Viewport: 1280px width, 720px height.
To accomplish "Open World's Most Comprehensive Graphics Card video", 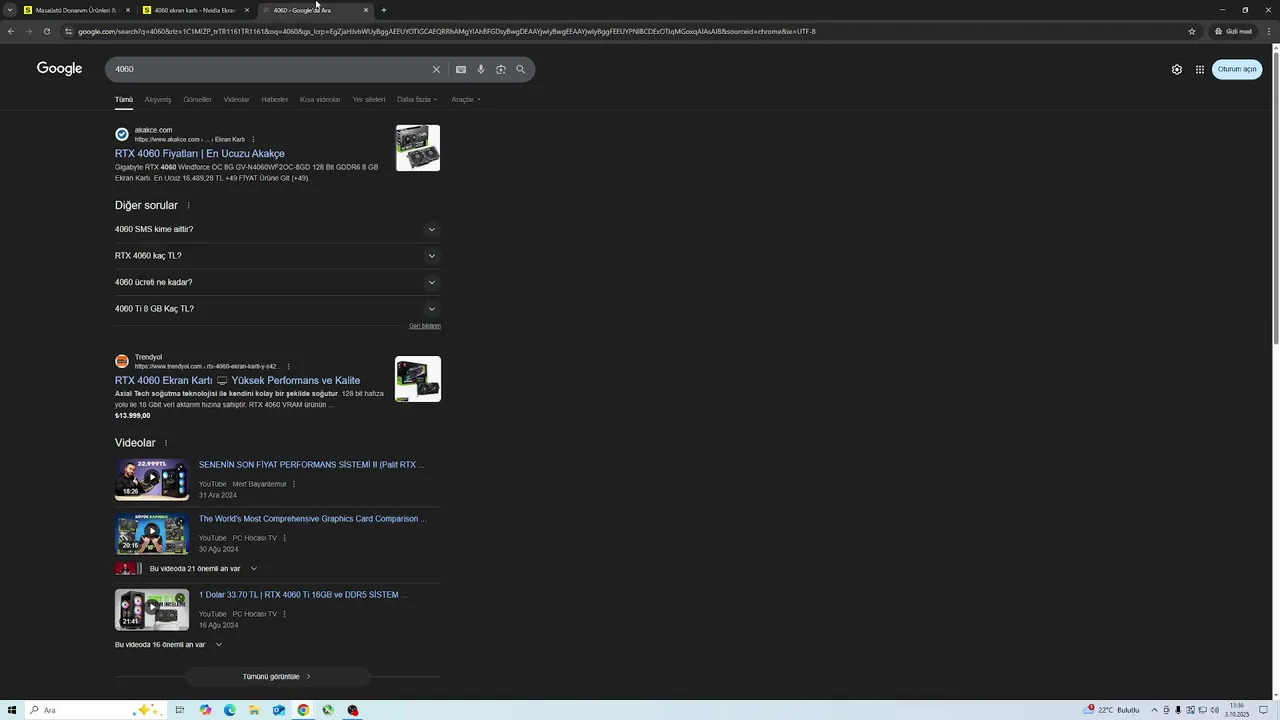I will [313, 519].
